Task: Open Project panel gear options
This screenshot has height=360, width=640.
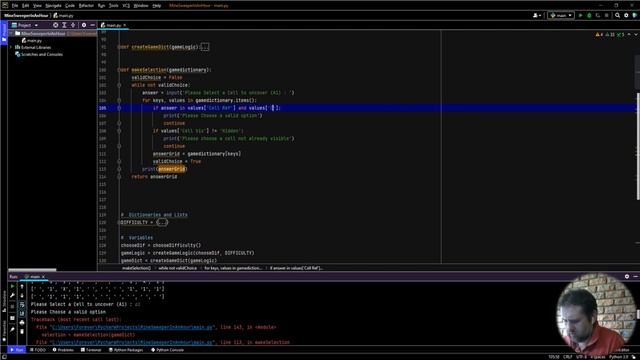Action: coord(84,25)
